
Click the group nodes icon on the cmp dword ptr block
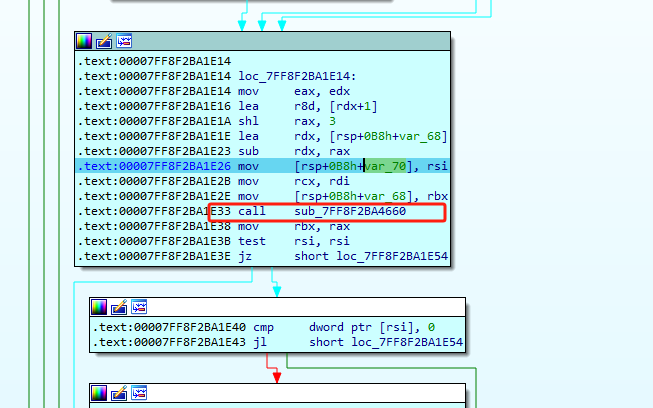click(x=139, y=307)
